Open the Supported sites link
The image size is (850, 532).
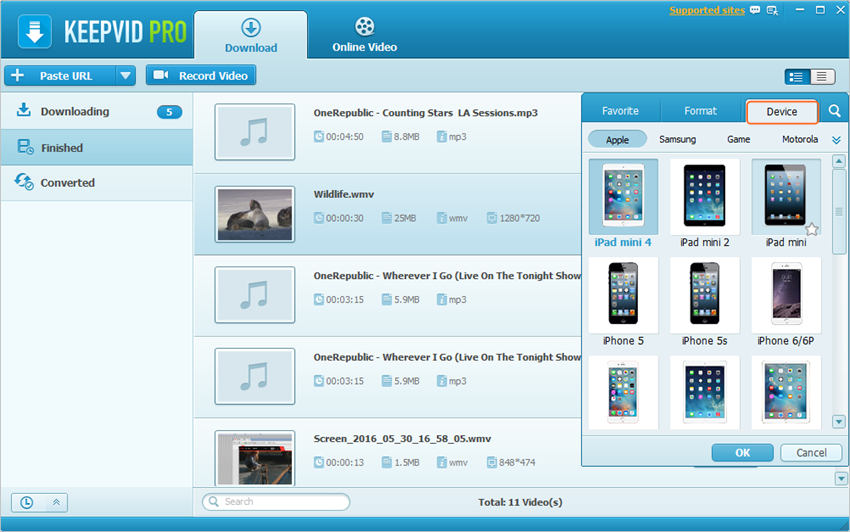[707, 11]
